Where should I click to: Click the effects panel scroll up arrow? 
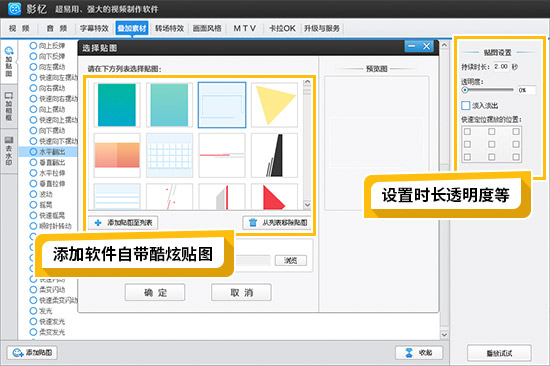(444, 45)
